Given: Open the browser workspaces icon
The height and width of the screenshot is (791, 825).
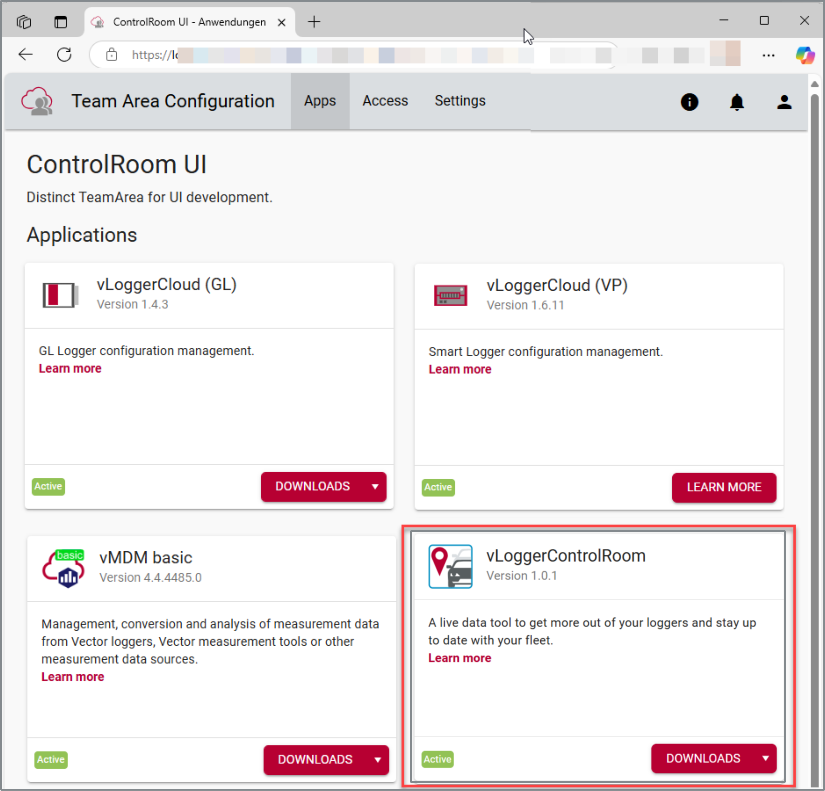Looking at the screenshot, I should point(24,22).
